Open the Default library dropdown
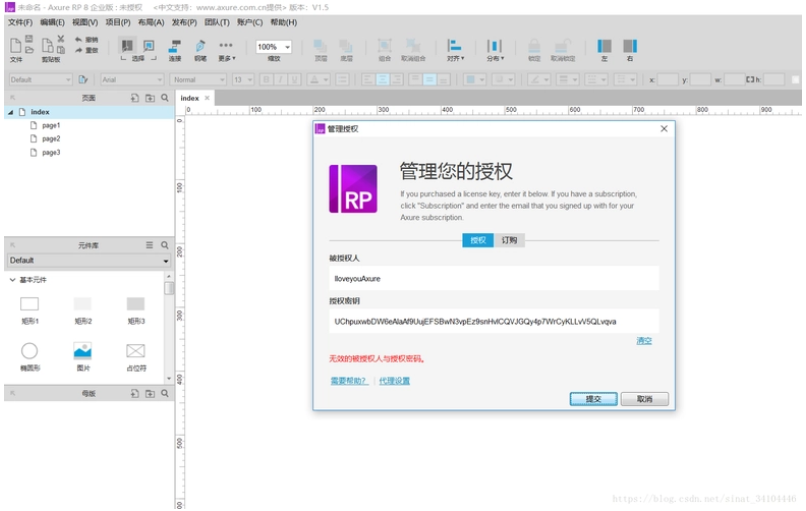The image size is (806, 511). [x=89, y=261]
